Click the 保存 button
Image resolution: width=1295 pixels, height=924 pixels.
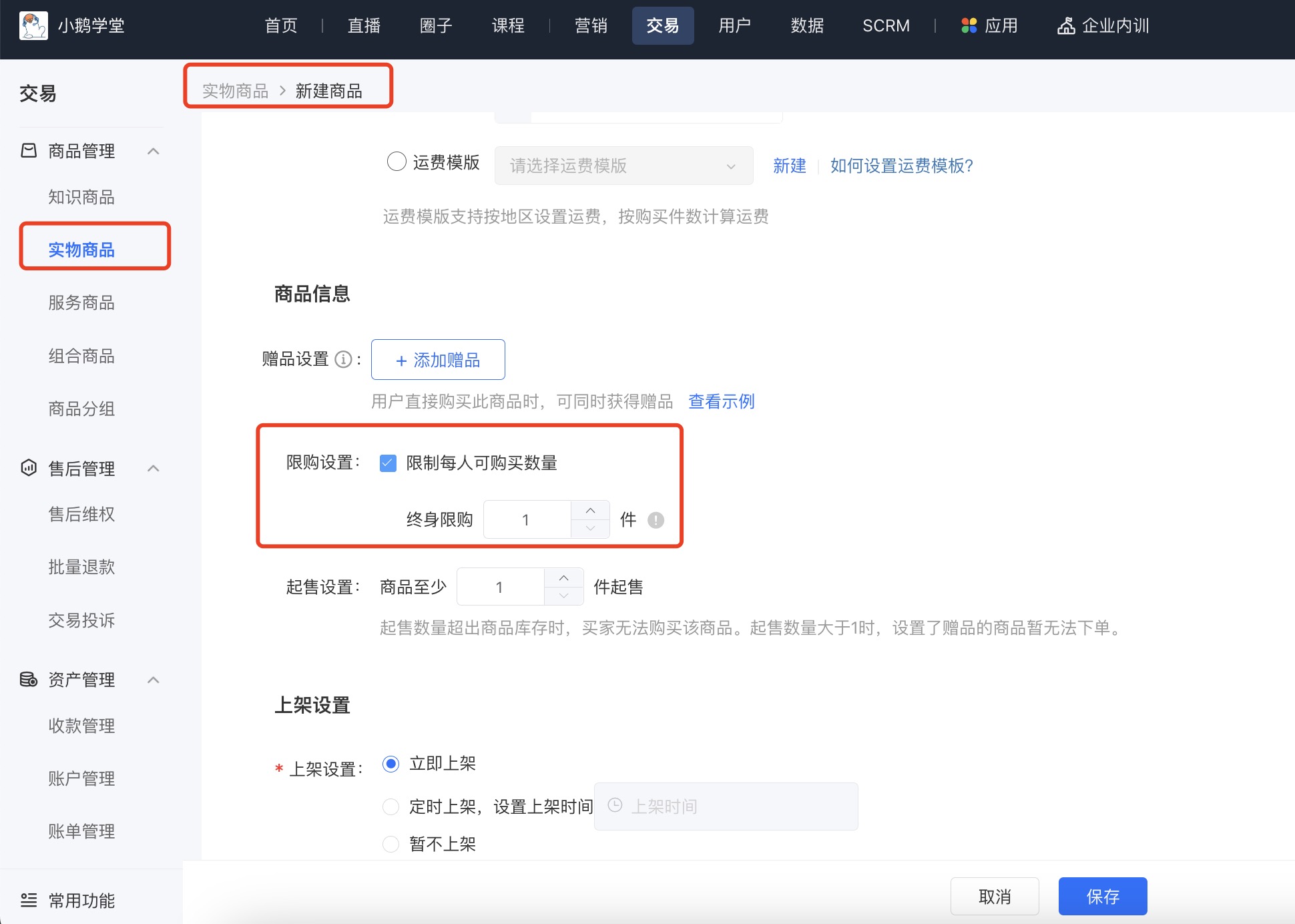pyautogui.click(x=1102, y=897)
